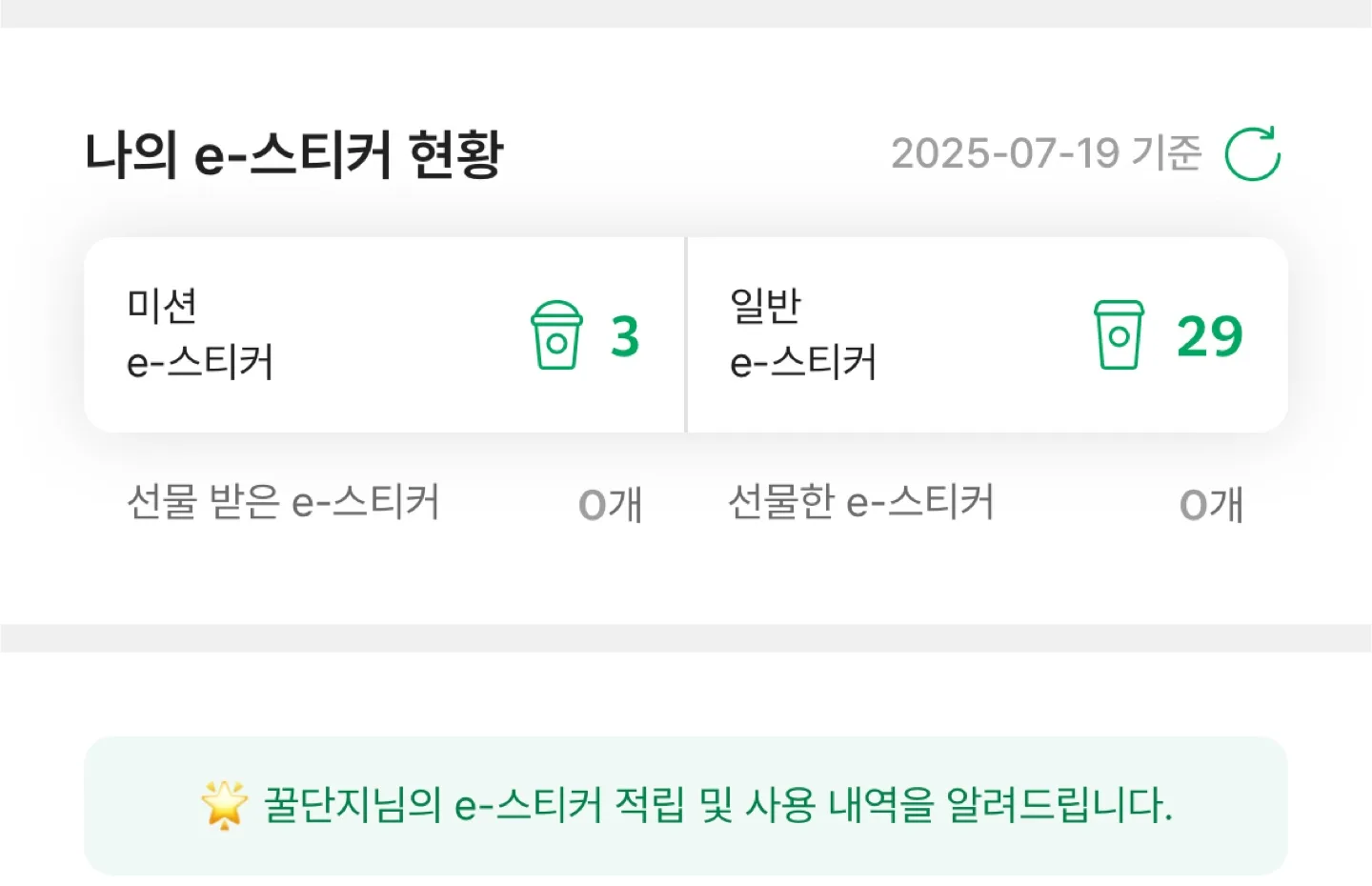This screenshot has width=1372, height=886.
Task: Click the general e-sticker cup icon
Action: click(1119, 334)
